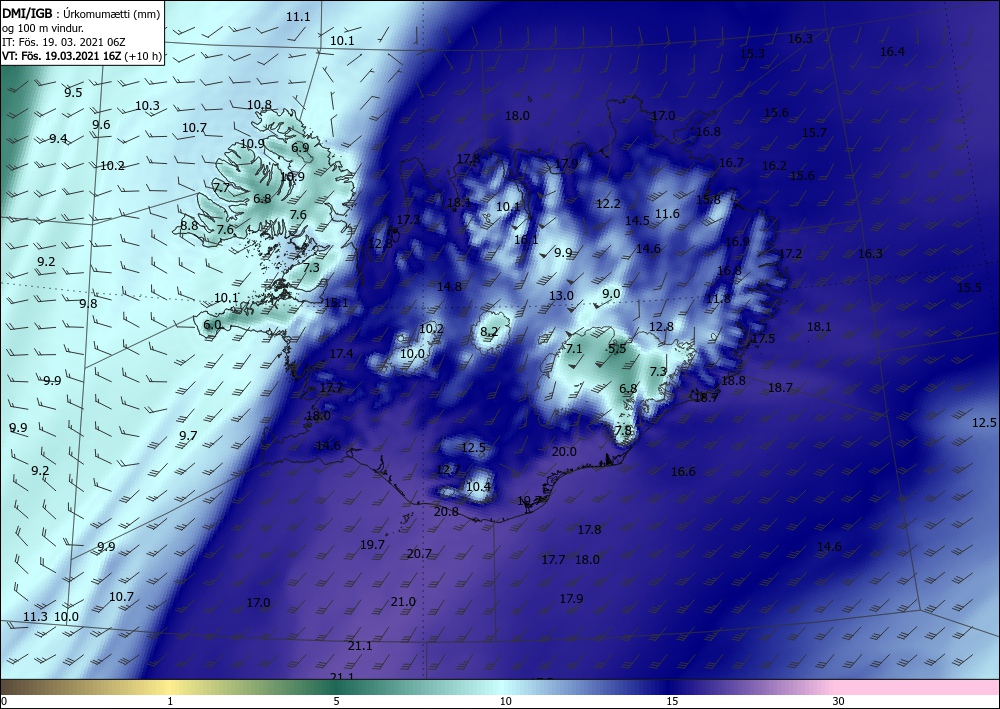This screenshot has height=709, width=1000.
Task: Click the 30 tick on the color scale
Action: 838,702
